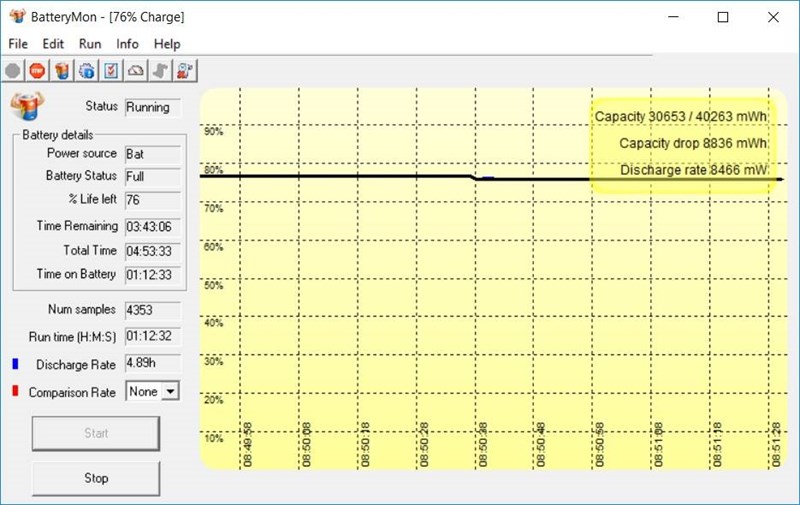Open the Edit menu
The height and width of the screenshot is (505, 800).
[x=53, y=44]
